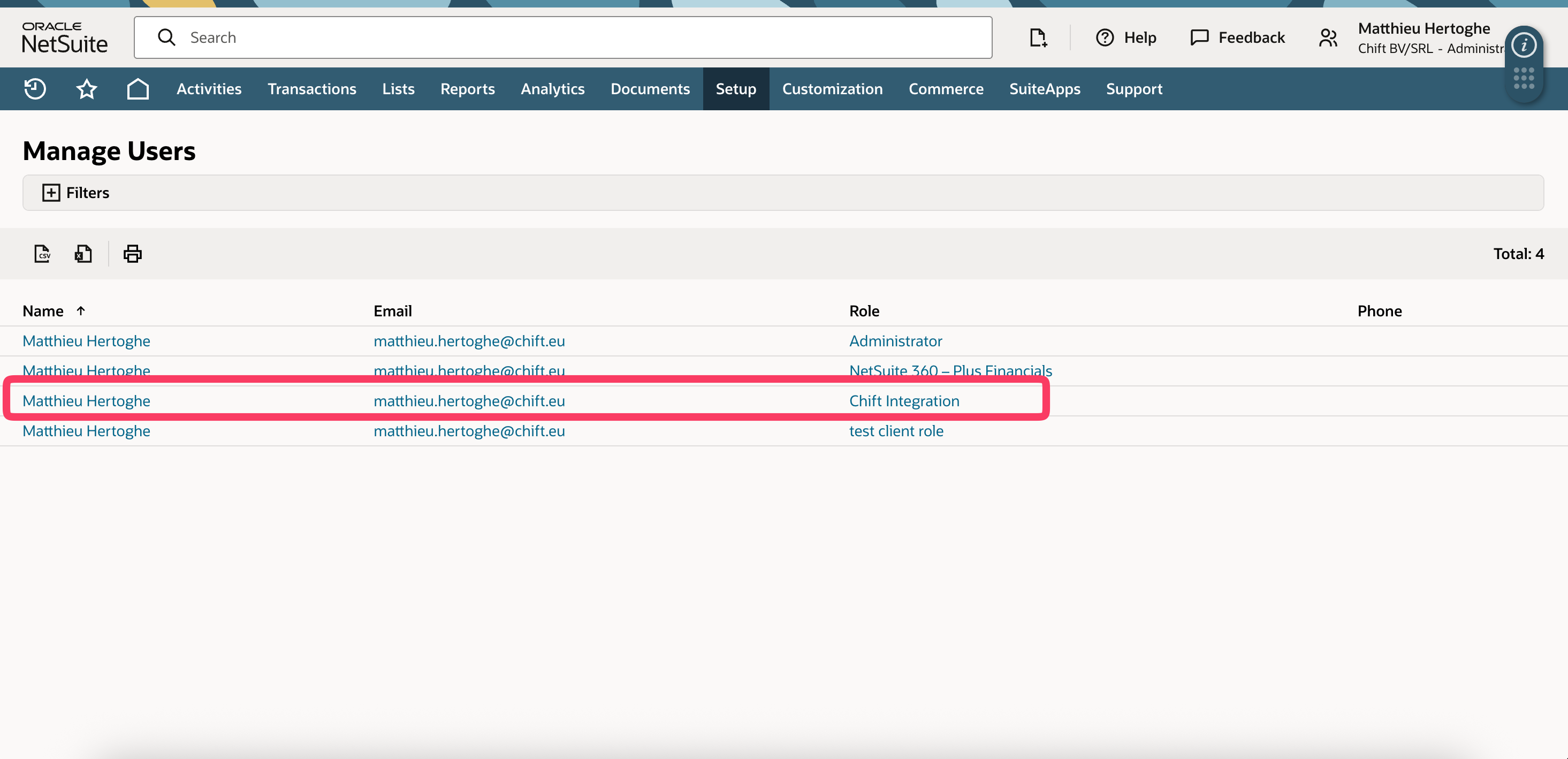Open Matthieu Hertoghe name in Chift Integration row
This screenshot has width=1568, height=759.
click(x=87, y=401)
